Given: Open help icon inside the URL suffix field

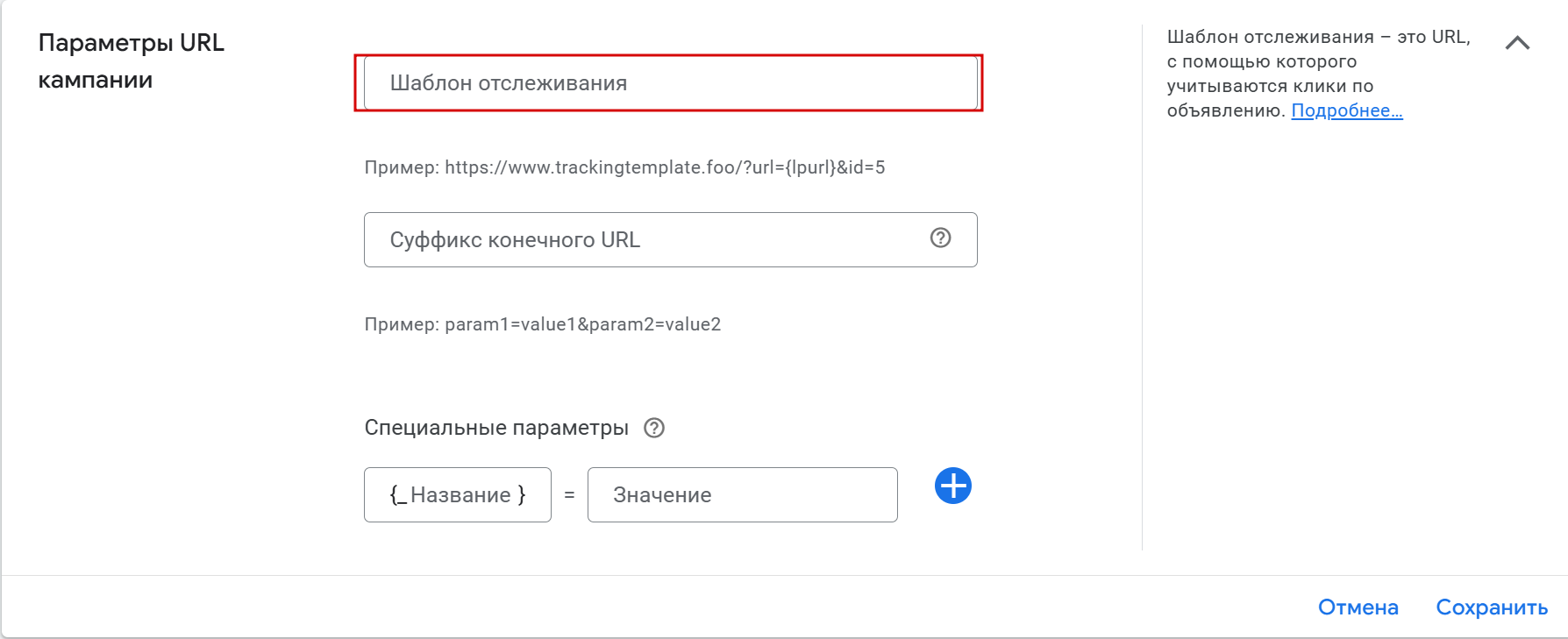Looking at the screenshot, I should [x=940, y=238].
